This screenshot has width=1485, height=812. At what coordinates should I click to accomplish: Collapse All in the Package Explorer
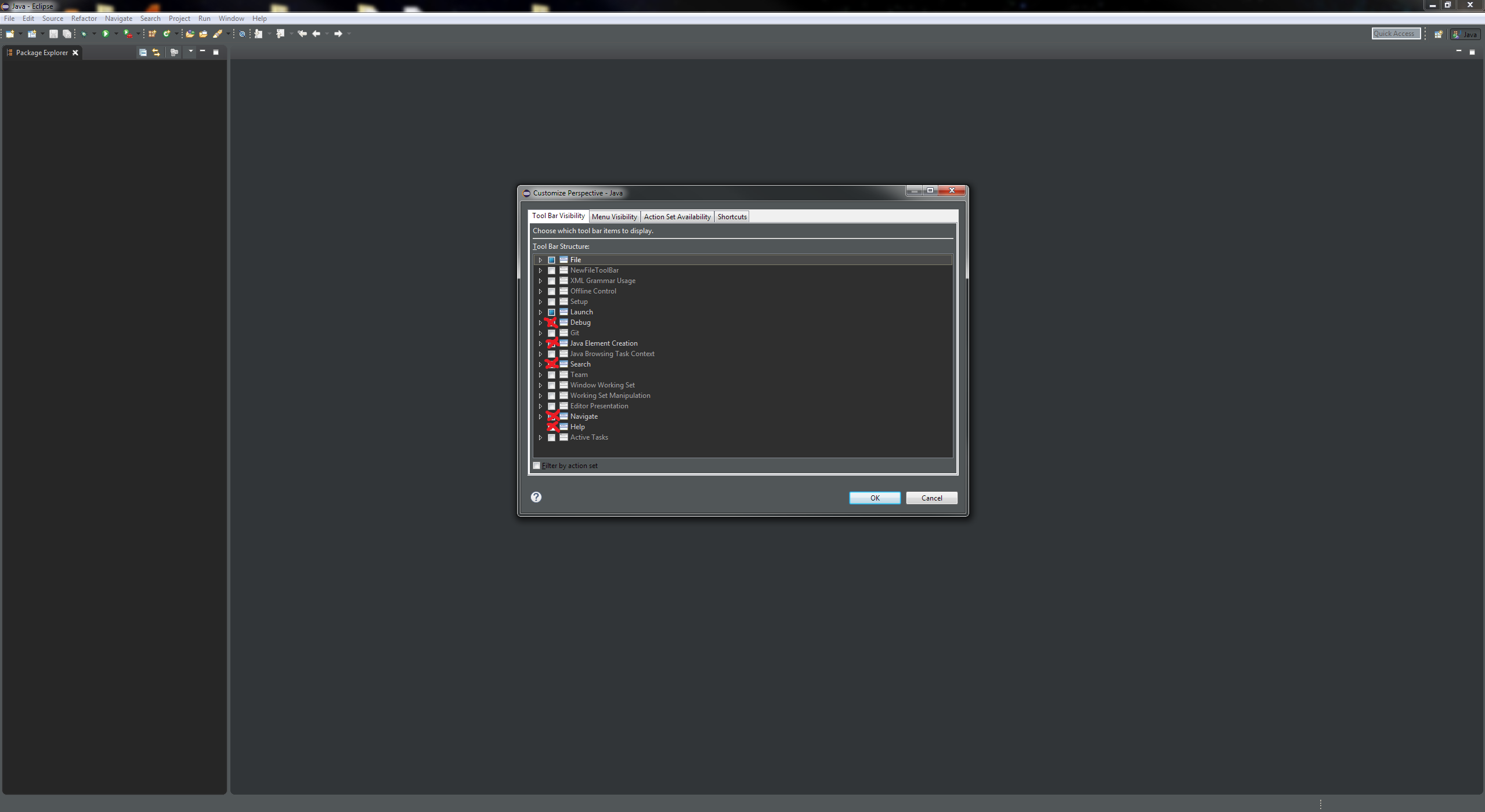(x=143, y=52)
